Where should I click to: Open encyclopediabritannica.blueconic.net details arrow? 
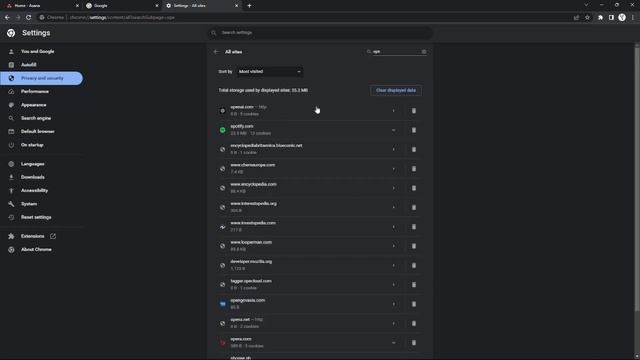(393, 149)
